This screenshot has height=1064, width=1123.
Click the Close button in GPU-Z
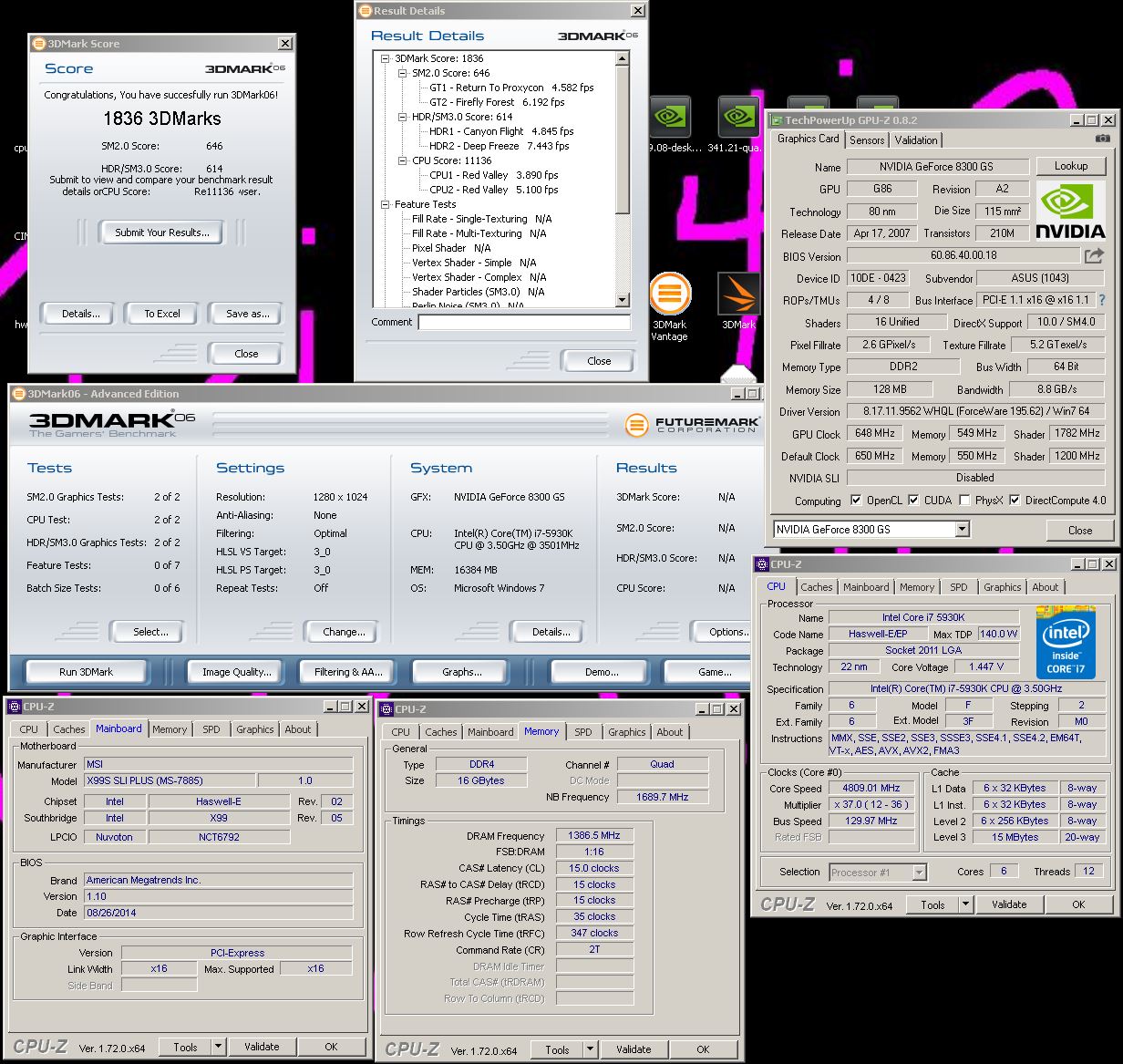[x=1080, y=530]
